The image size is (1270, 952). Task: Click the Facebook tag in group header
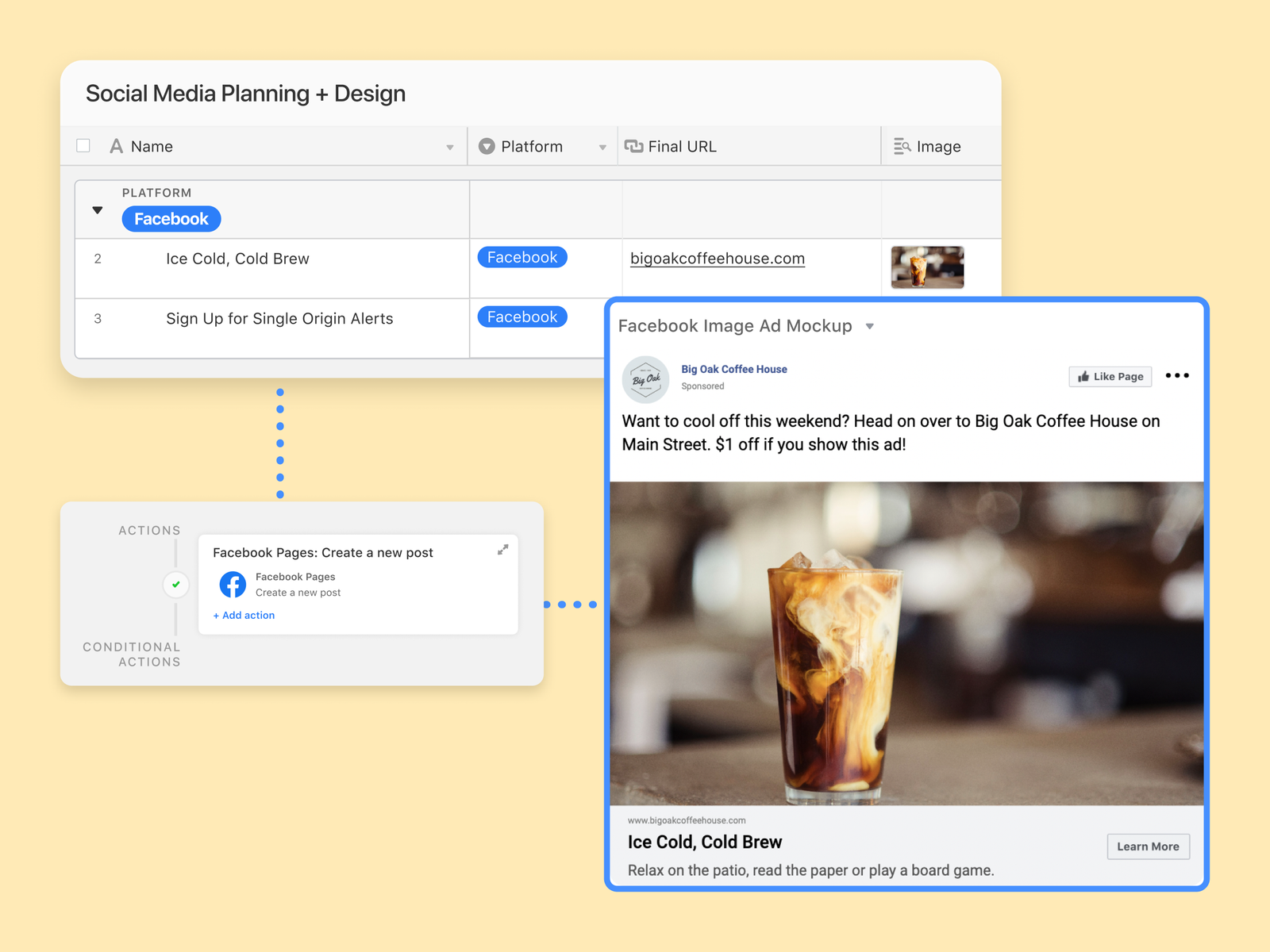coord(171,219)
